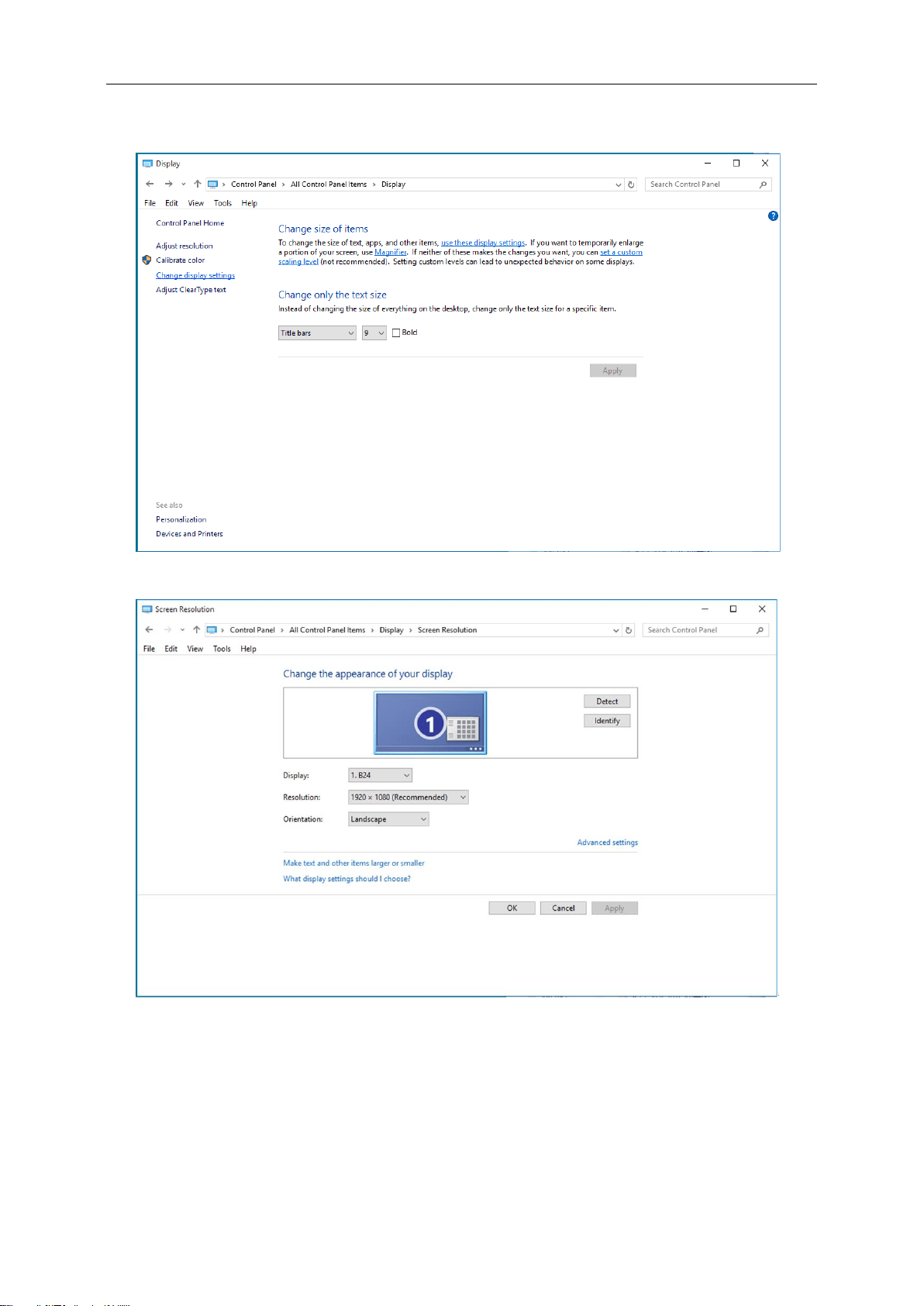Click the Detect button
This screenshot has height=1306, width=924.
(607, 701)
